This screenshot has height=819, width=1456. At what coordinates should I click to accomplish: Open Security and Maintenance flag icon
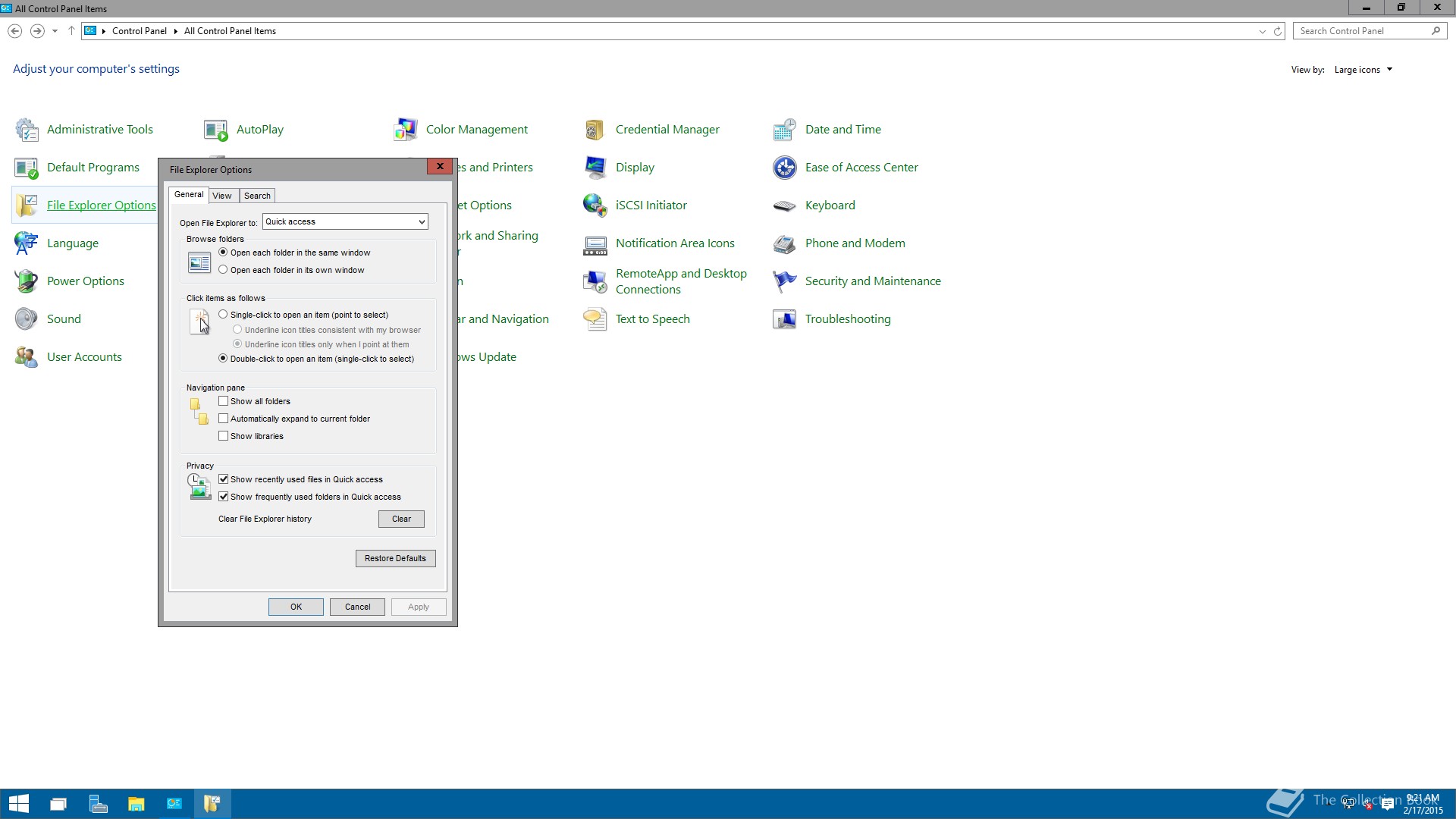(785, 281)
